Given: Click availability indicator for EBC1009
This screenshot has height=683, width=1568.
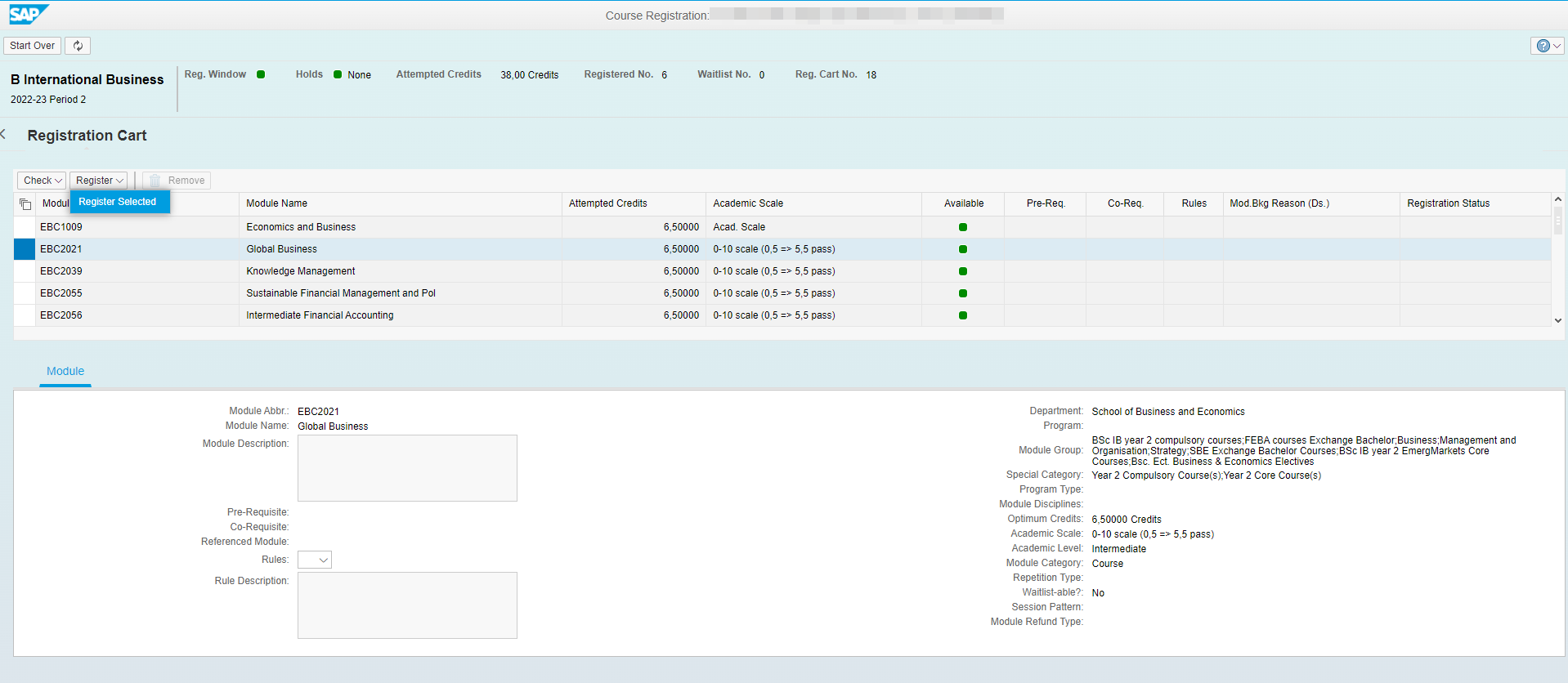Looking at the screenshot, I should (963, 227).
